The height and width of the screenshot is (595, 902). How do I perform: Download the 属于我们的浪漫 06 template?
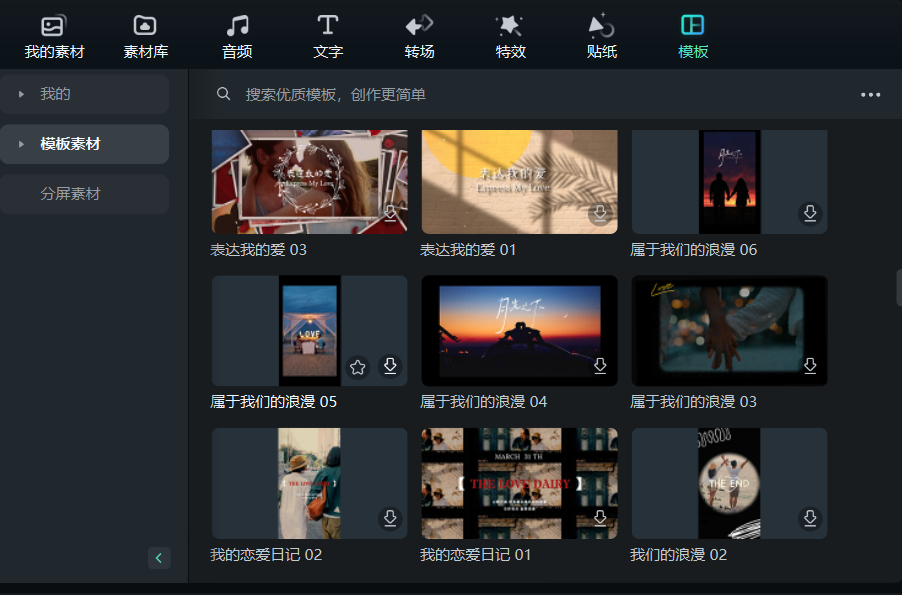[x=810, y=214]
